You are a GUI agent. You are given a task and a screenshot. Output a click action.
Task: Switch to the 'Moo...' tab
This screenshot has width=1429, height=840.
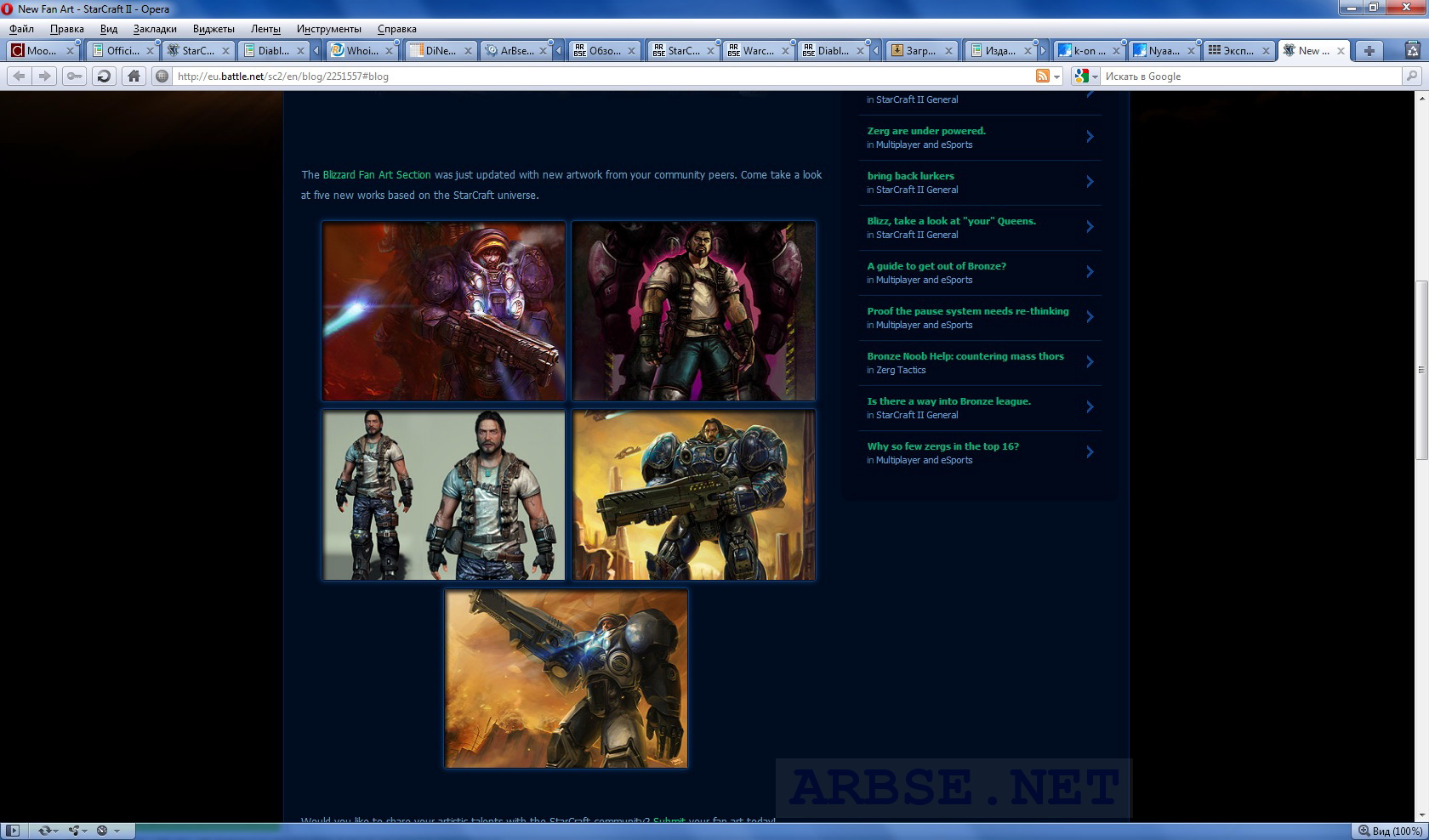click(41, 51)
